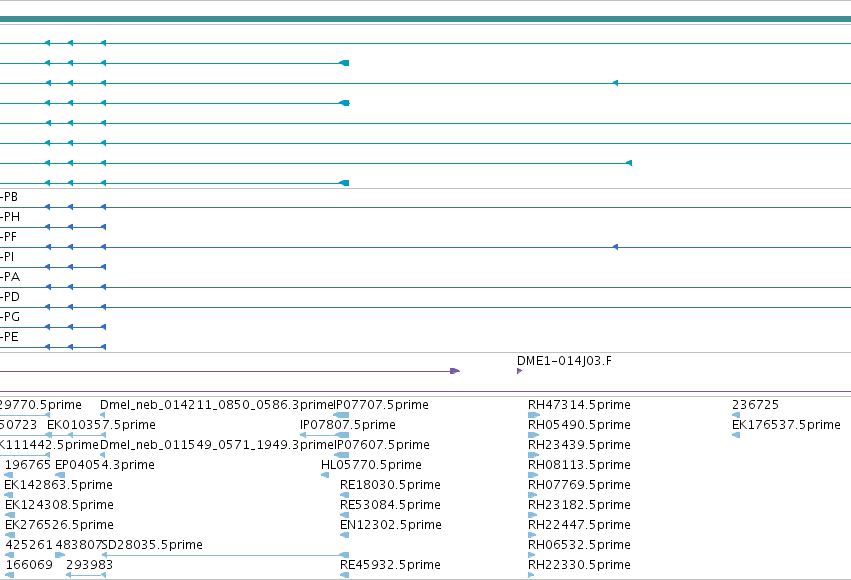851x580 pixels.
Task: Click the 483807 feature label
Action: tap(79, 545)
